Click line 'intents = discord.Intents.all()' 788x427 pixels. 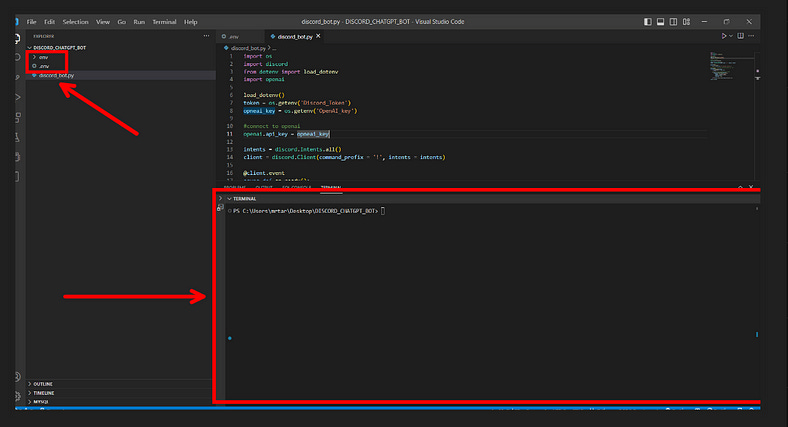292,149
